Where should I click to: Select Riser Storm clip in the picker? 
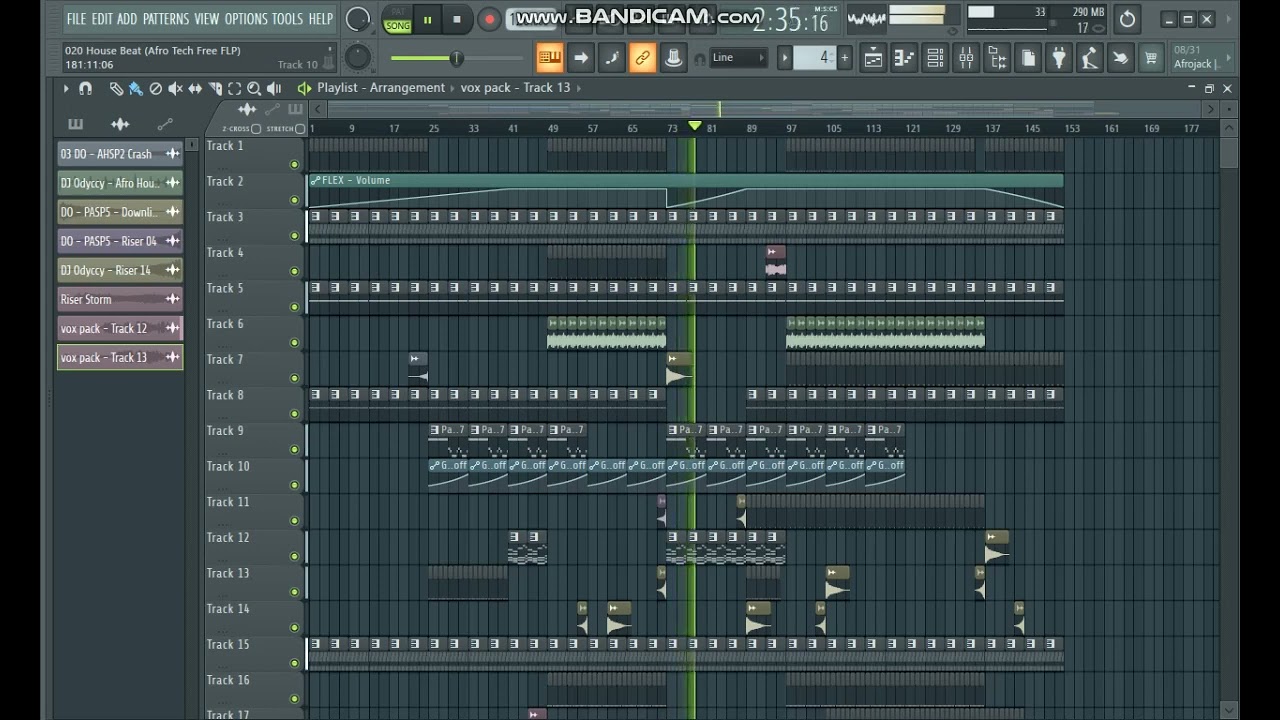[x=120, y=299]
